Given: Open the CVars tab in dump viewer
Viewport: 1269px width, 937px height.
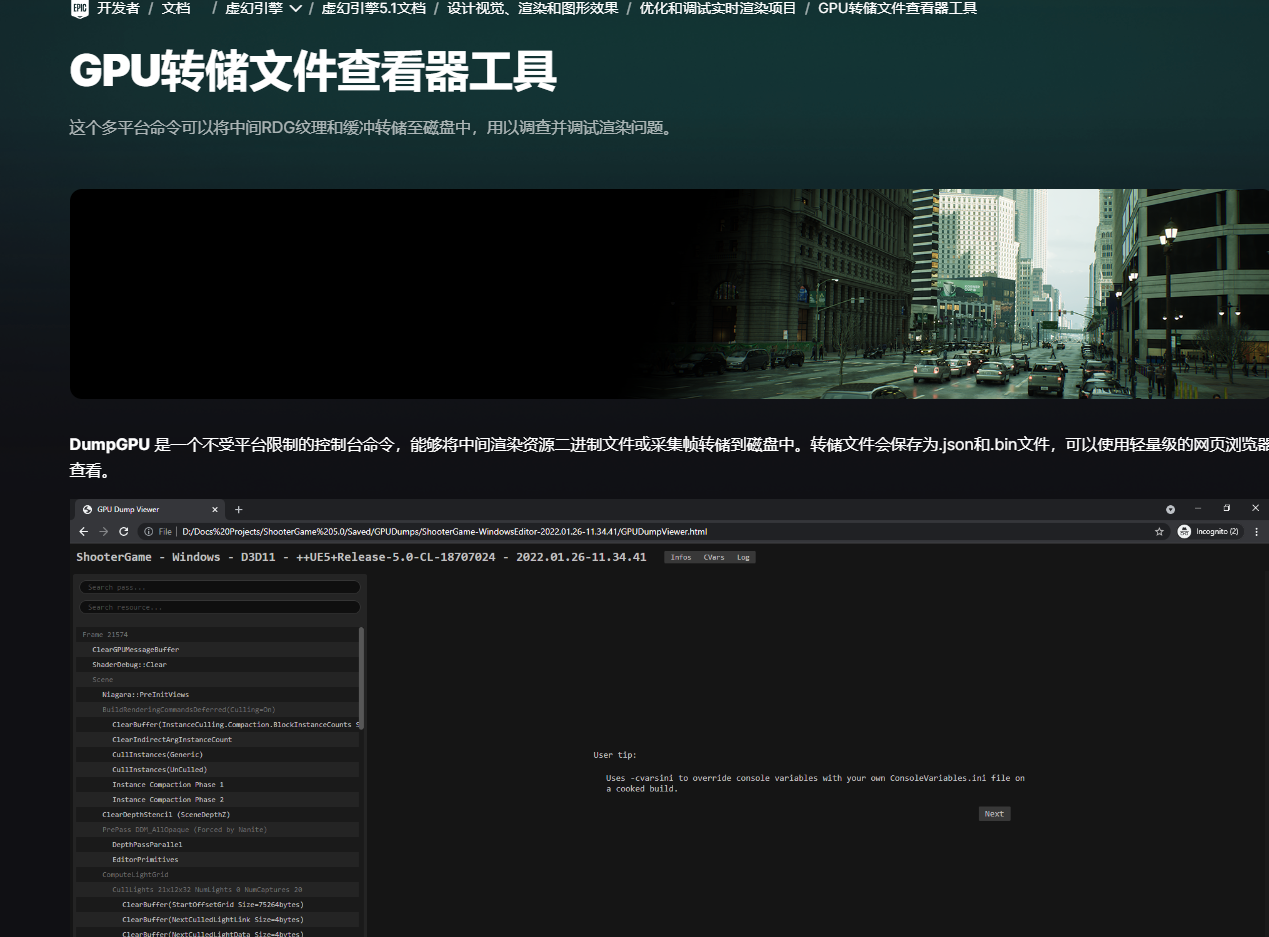Looking at the screenshot, I should pos(714,557).
